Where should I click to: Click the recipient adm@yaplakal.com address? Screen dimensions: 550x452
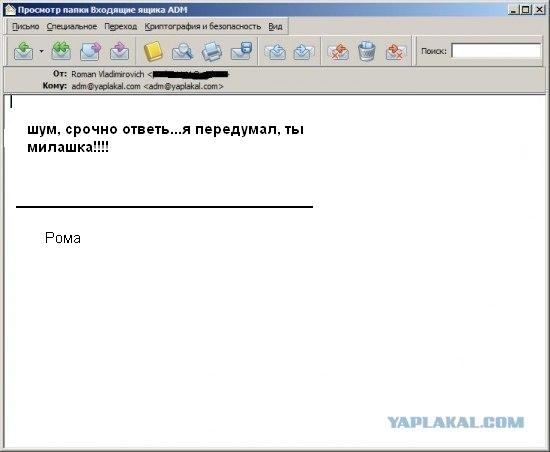tap(147, 86)
